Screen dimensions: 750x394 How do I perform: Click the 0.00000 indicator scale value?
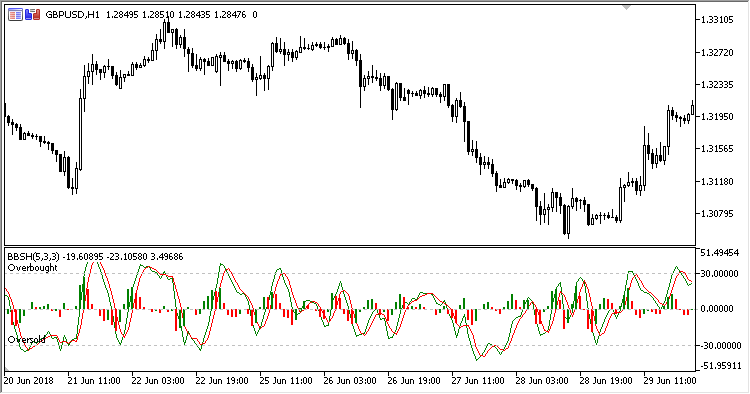point(717,309)
